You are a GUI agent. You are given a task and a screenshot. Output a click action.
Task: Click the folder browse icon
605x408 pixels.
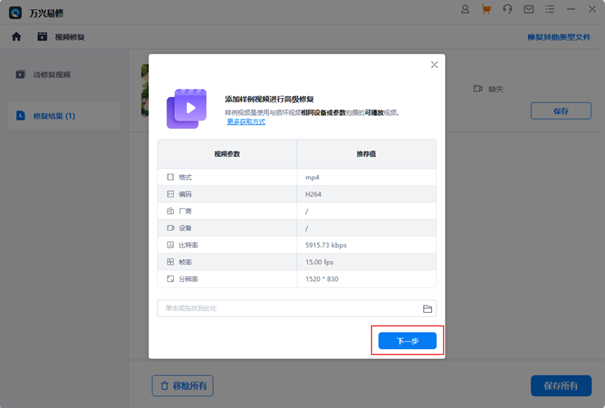pos(427,309)
